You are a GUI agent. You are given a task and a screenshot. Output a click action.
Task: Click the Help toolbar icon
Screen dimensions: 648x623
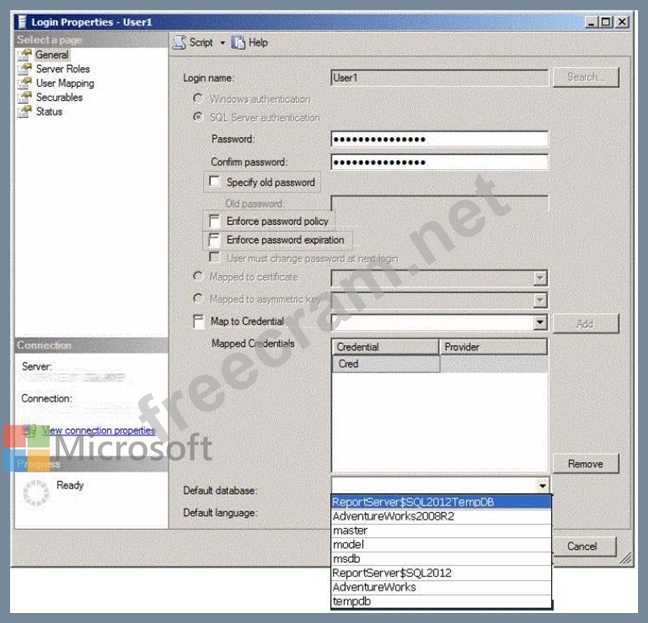pos(238,43)
